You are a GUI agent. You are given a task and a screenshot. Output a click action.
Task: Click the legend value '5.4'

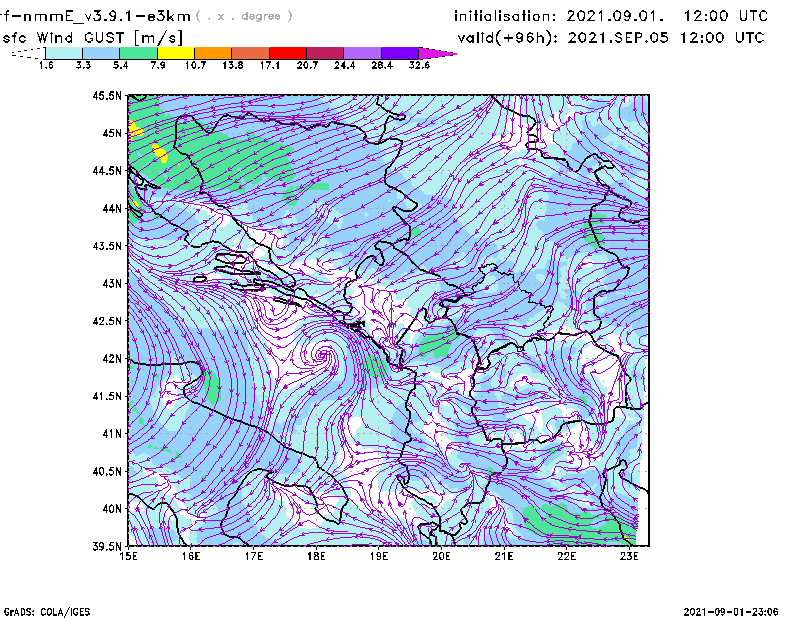pos(120,65)
